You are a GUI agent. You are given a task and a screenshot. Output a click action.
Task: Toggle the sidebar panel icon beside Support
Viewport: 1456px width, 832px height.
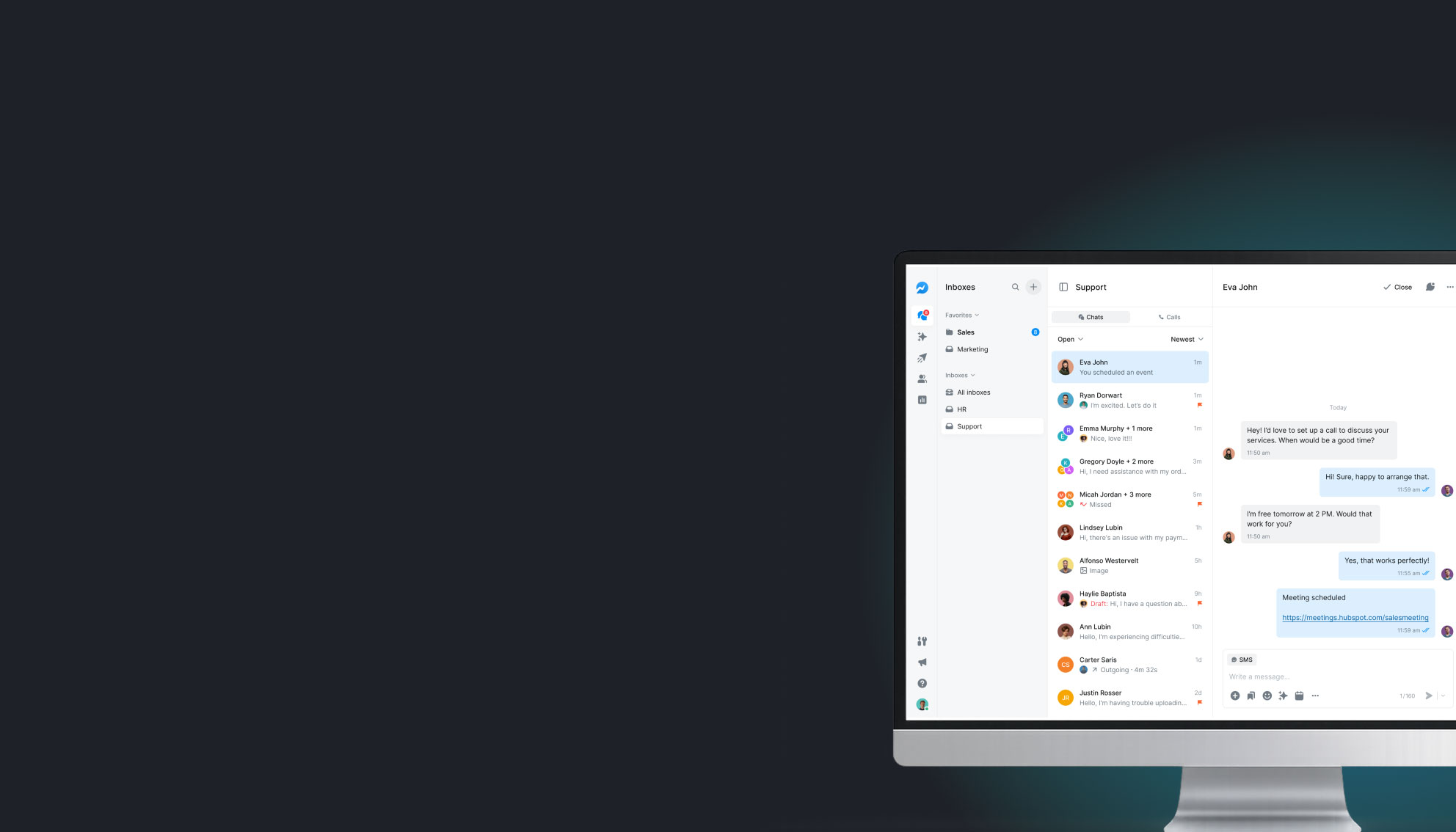coord(1063,288)
